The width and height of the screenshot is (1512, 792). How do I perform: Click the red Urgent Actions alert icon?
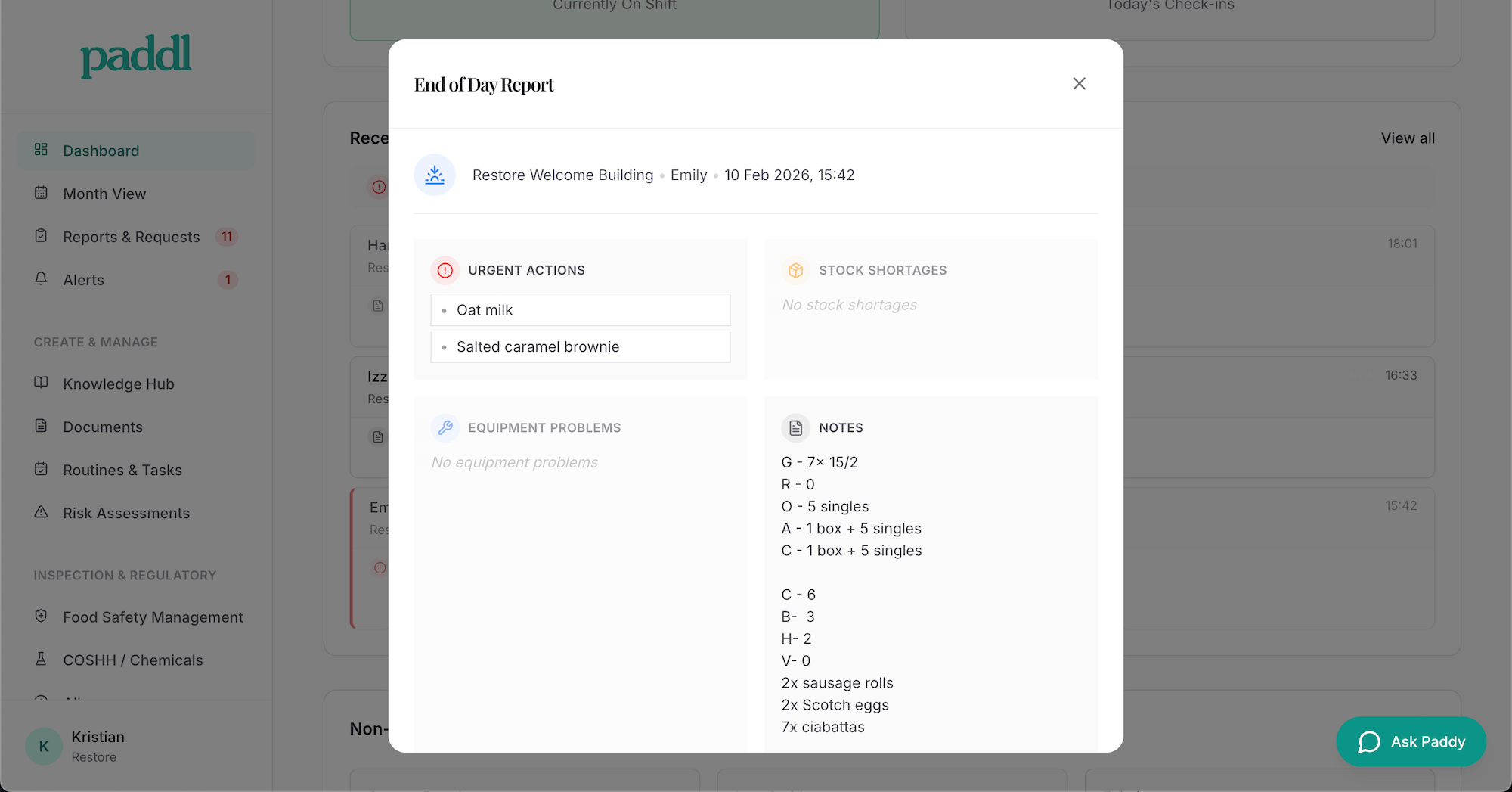pos(445,270)
